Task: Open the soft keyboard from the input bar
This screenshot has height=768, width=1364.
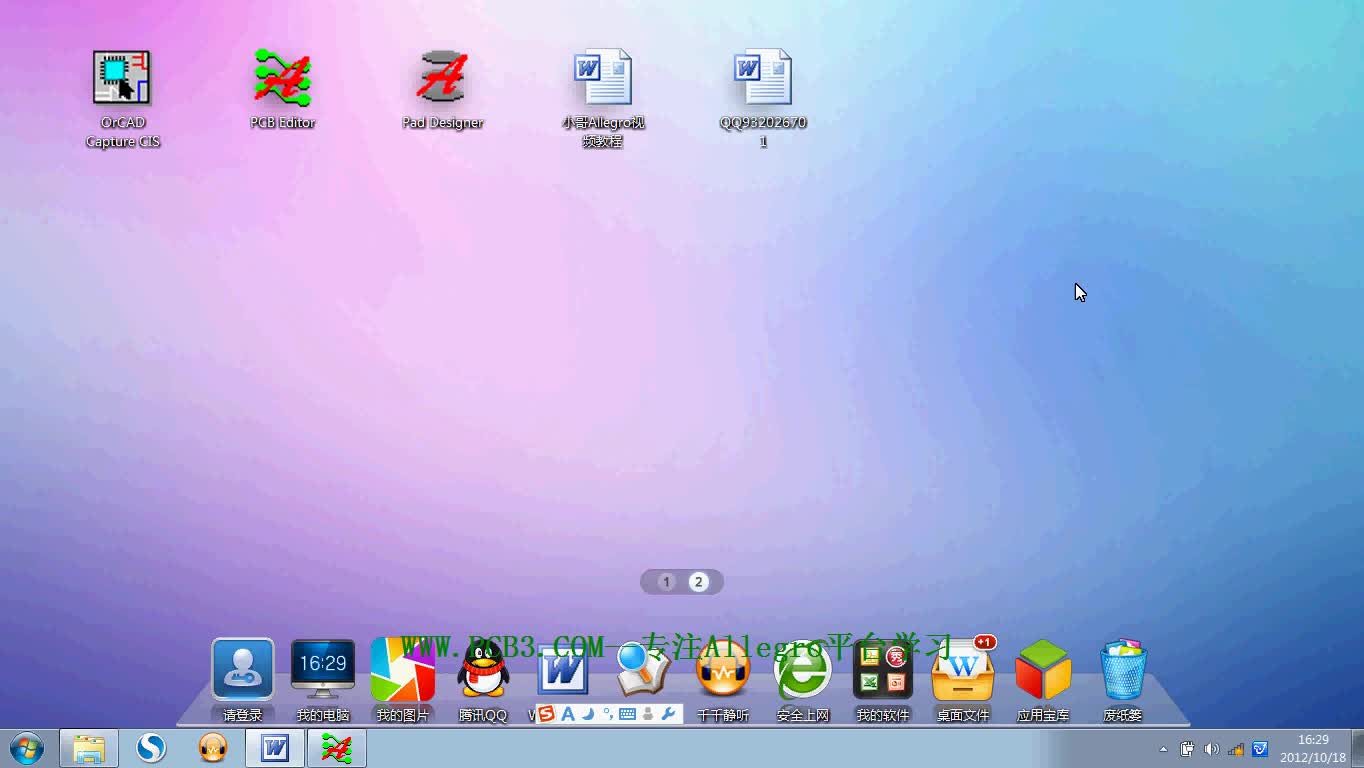Action: 628,714
